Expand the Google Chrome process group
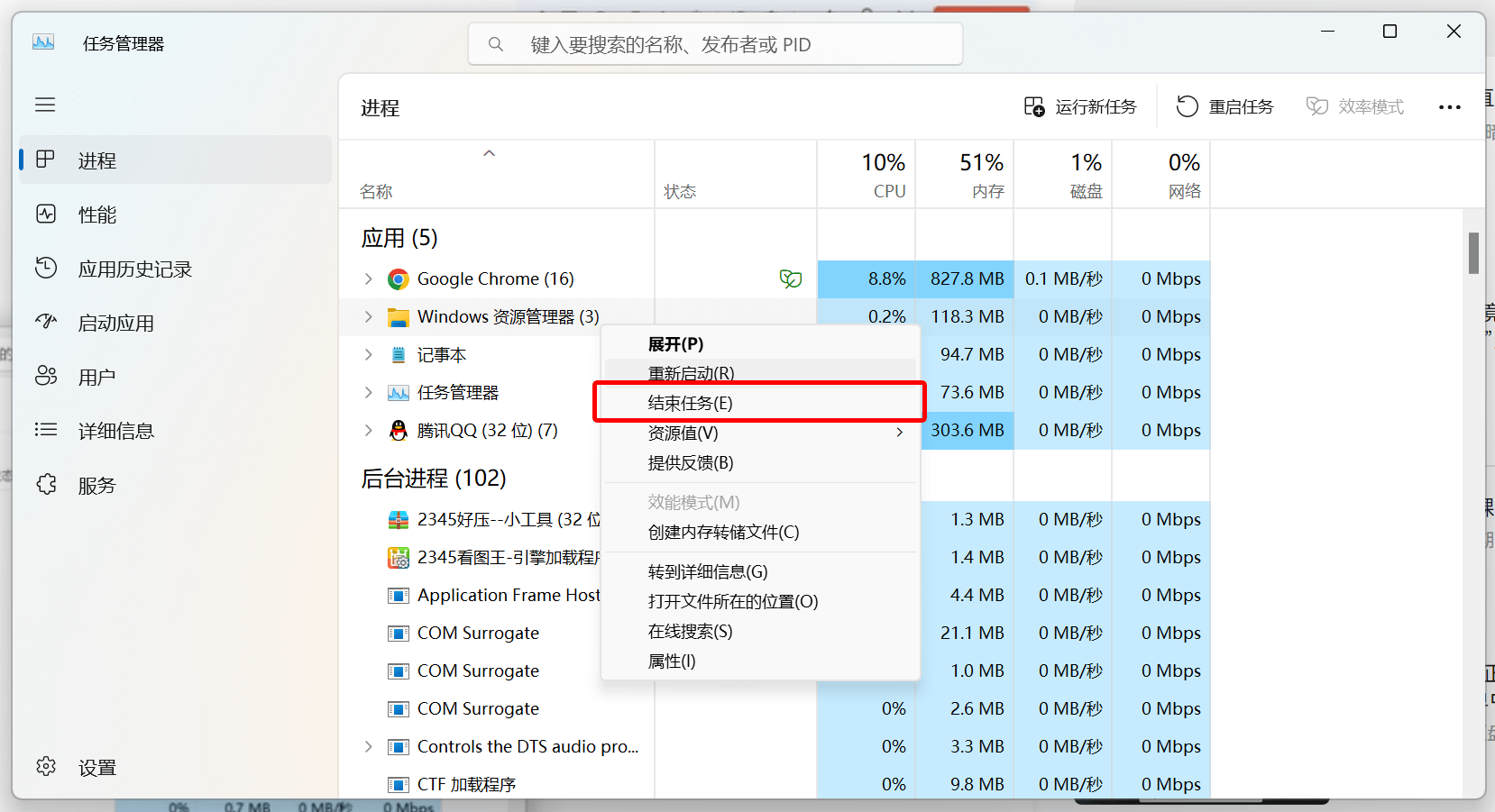 pos(369,278)
